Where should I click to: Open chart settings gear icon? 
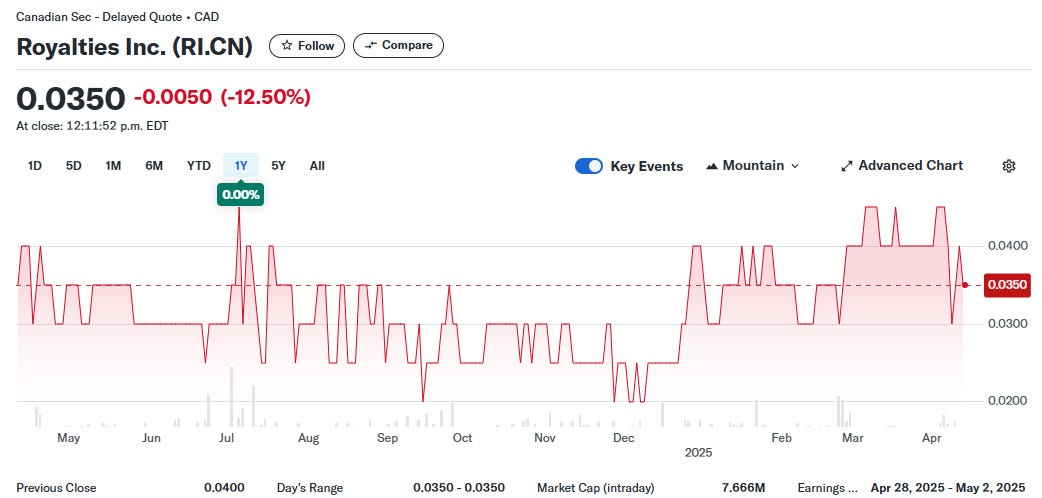[x=1008, y=166]
